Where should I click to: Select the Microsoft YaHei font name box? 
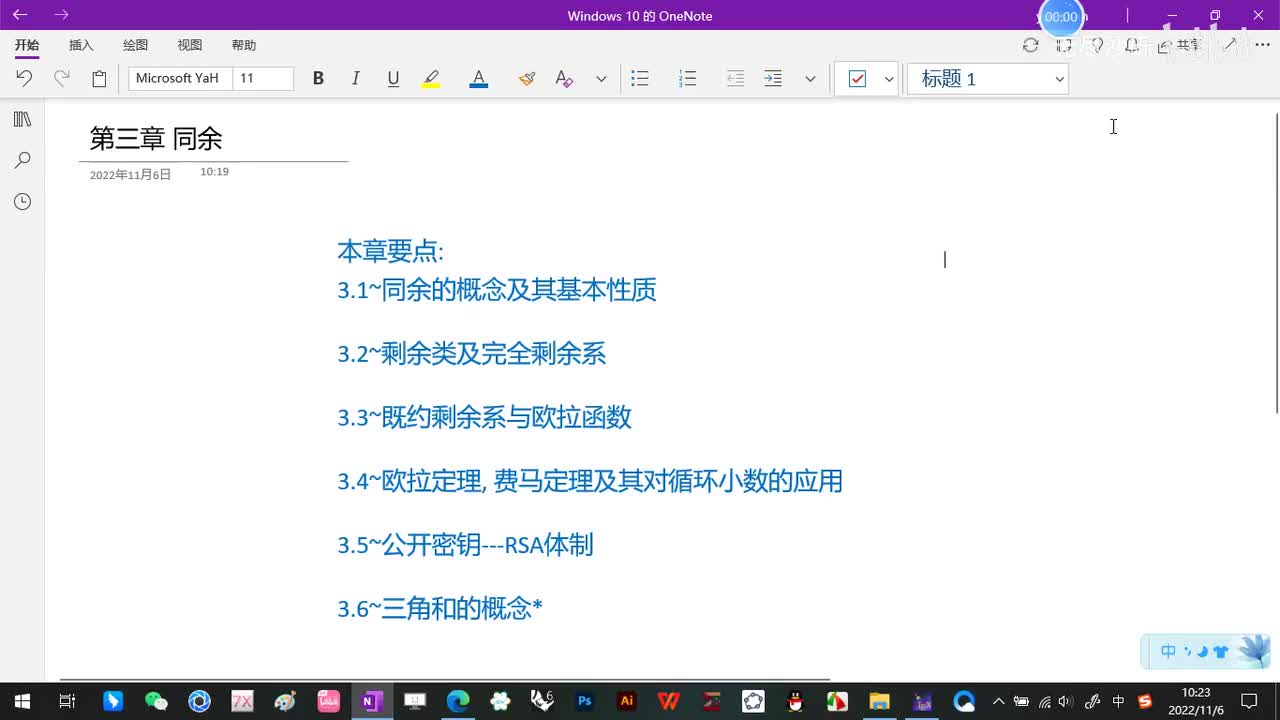180,78
